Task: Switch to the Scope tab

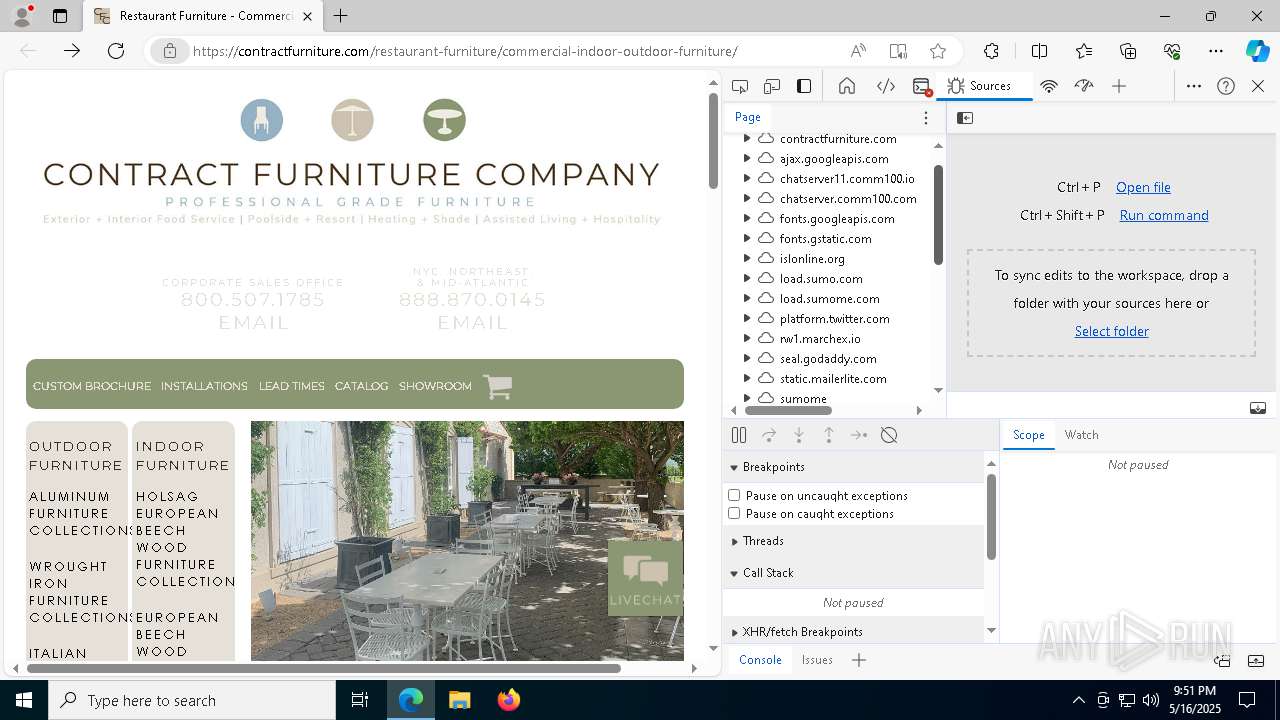Action: (1028, 435)
